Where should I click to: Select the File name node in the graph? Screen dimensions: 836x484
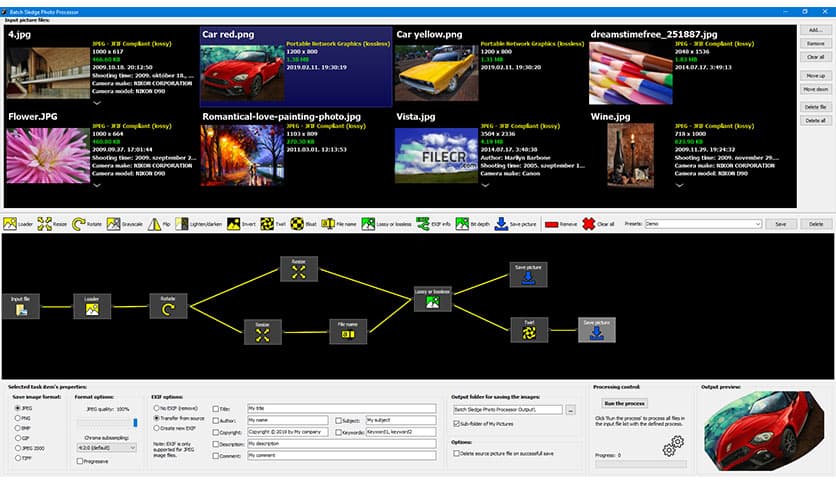[348, 332]
